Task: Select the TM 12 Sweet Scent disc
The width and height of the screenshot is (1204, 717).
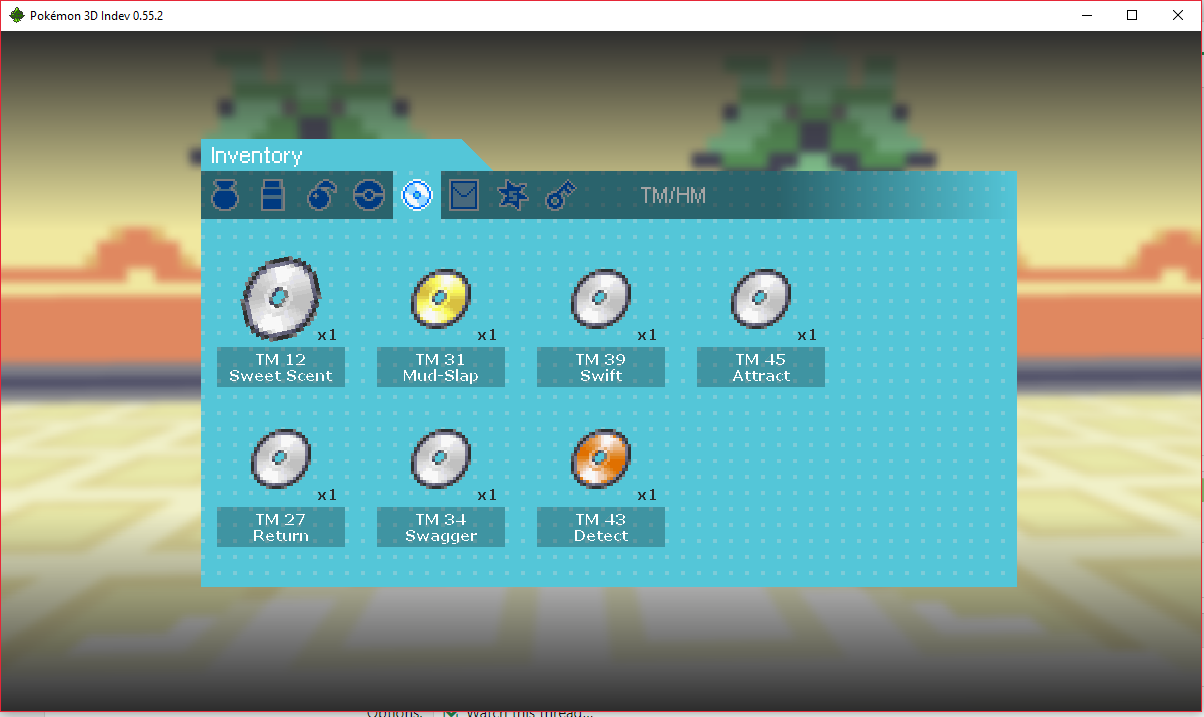Action: (x=281, y=297)
